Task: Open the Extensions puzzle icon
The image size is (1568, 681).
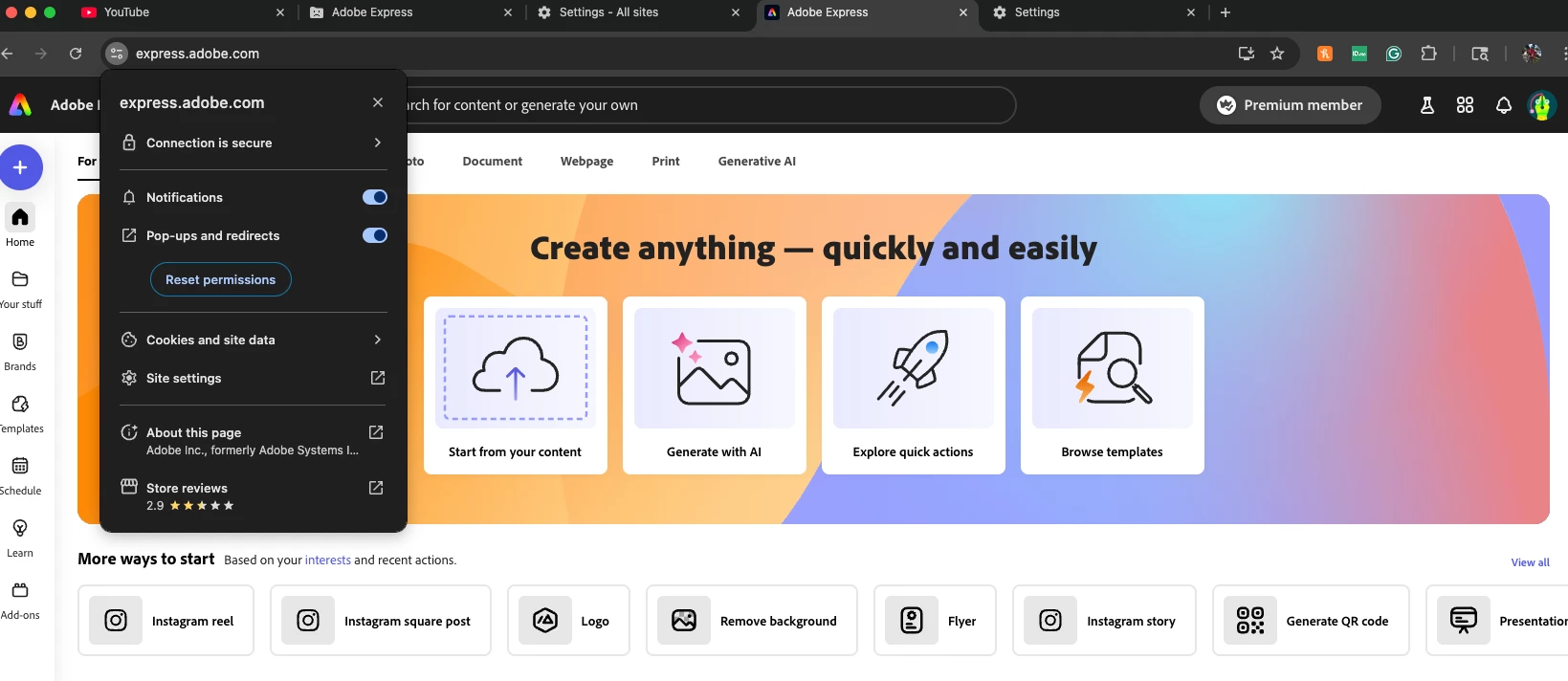Action: pos(1428,54)
